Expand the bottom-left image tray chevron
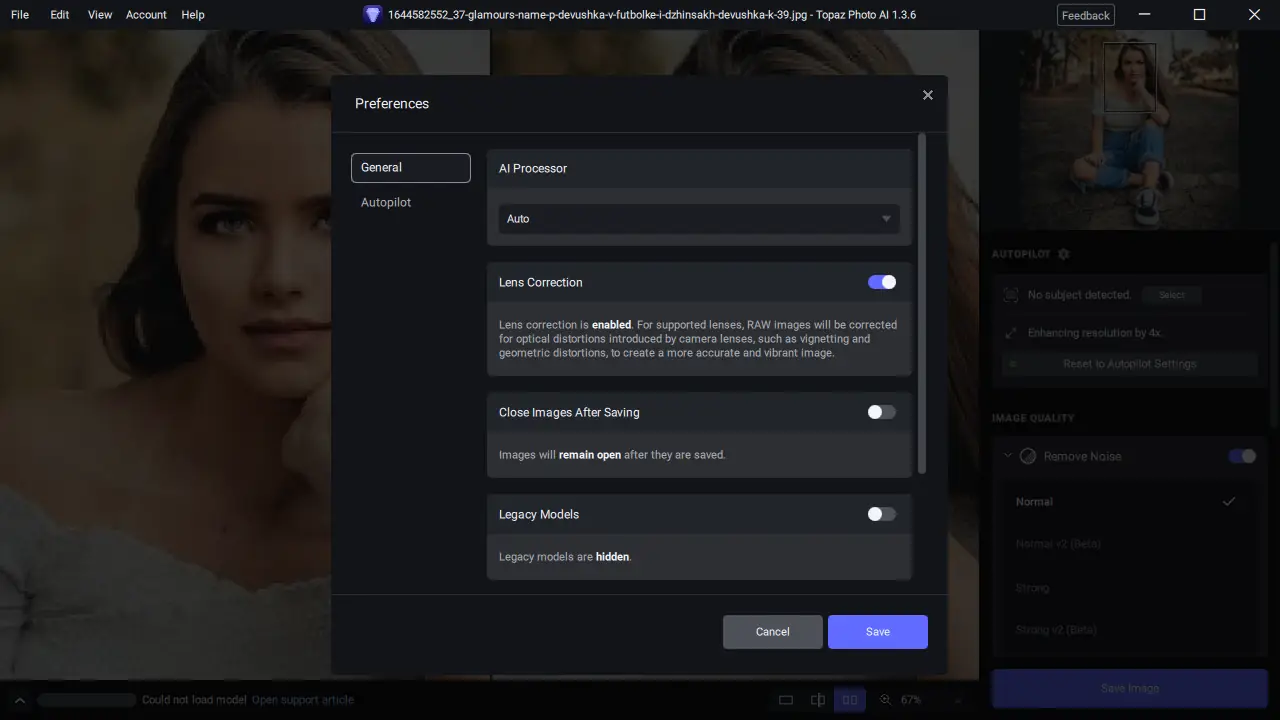1280x720 pixels. coord(19,700)
